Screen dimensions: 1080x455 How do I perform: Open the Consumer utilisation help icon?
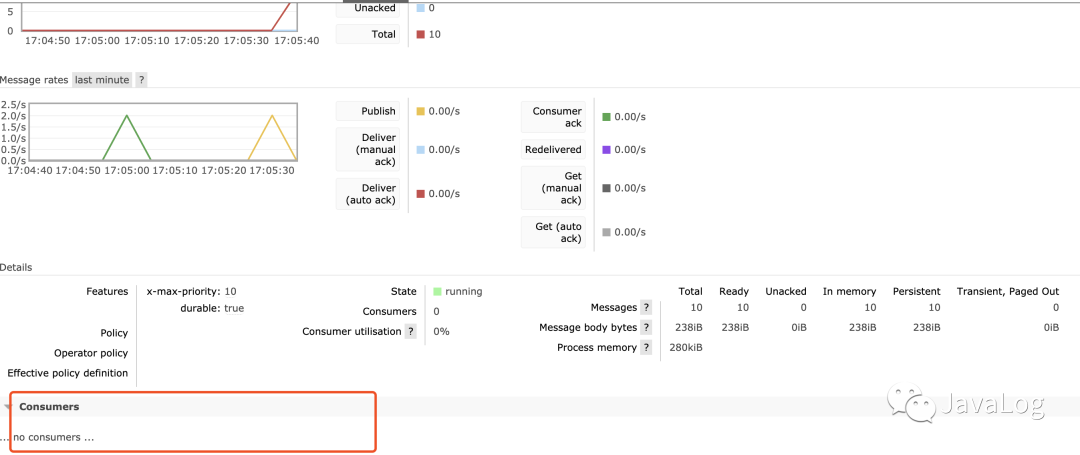tap(410, 331)
